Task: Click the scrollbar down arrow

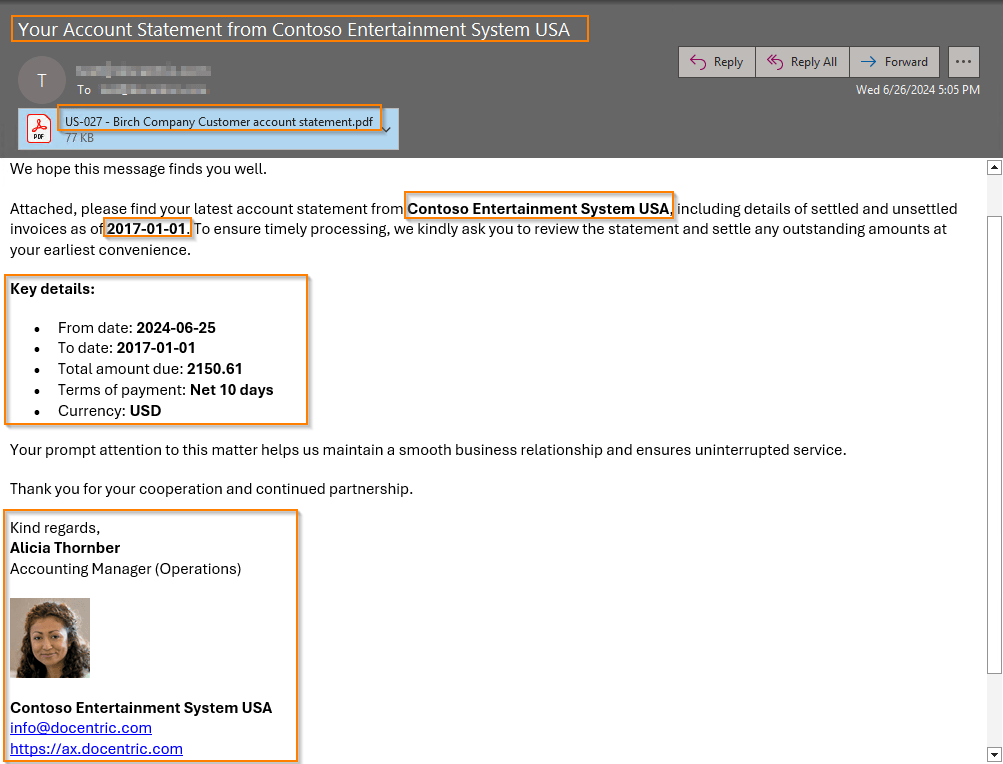Action: click(x=994, y=753)
